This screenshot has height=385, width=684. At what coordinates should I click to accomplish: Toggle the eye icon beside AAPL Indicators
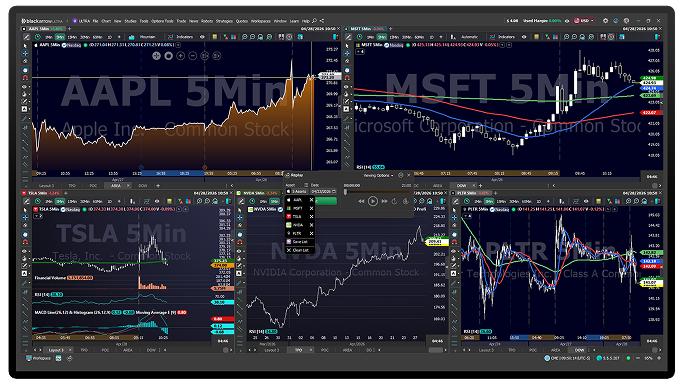202,37
